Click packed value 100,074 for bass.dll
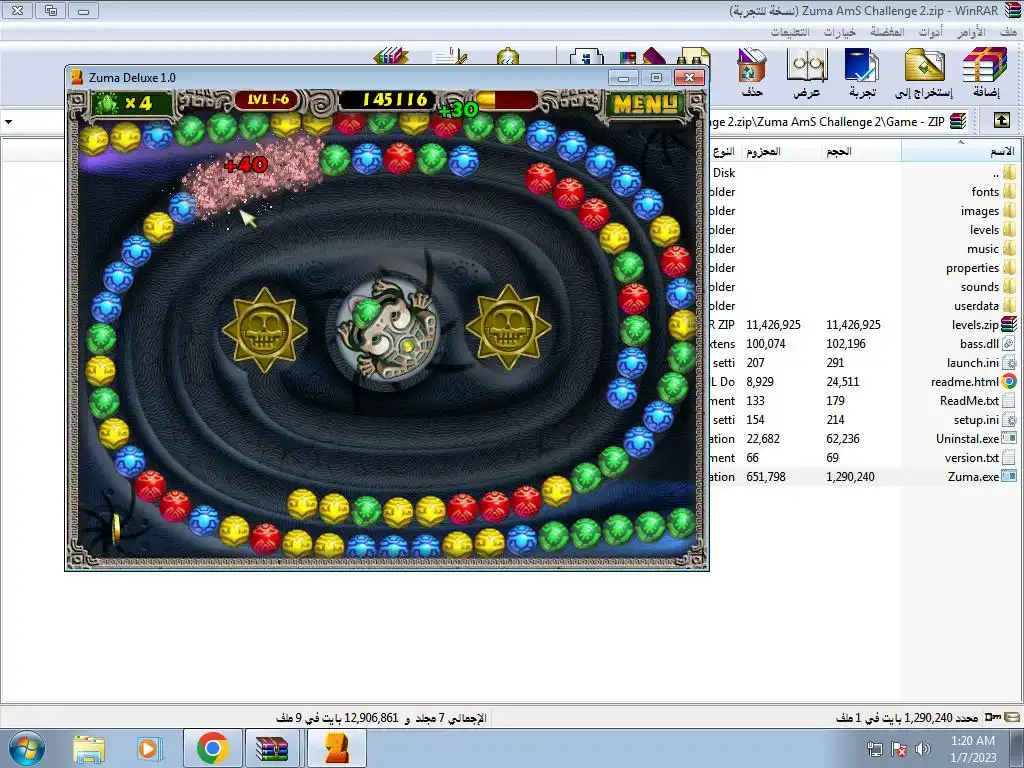1024x768 pixels. click(x=767, y=344)
